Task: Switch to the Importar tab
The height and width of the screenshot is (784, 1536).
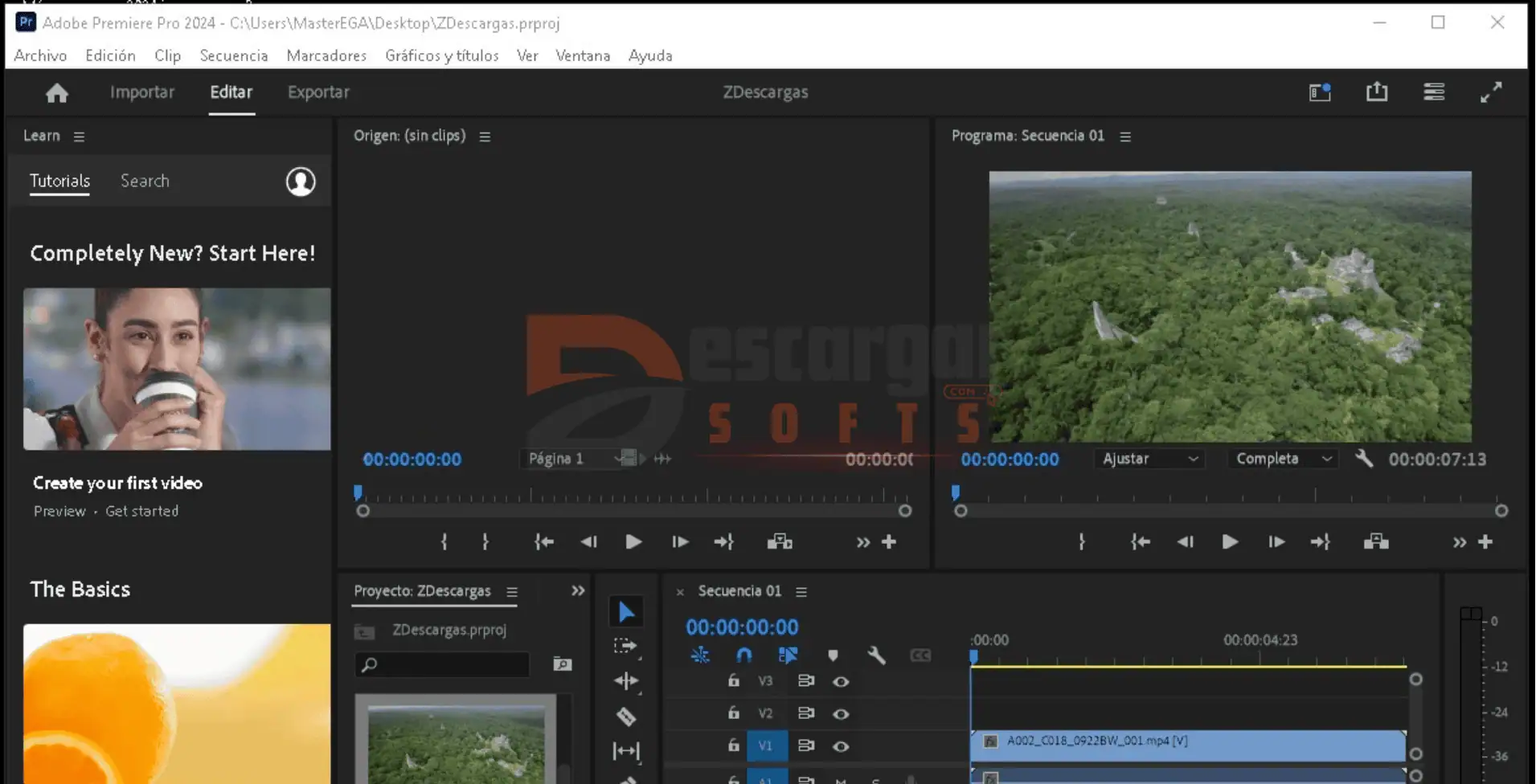Action: pos(142,92)
